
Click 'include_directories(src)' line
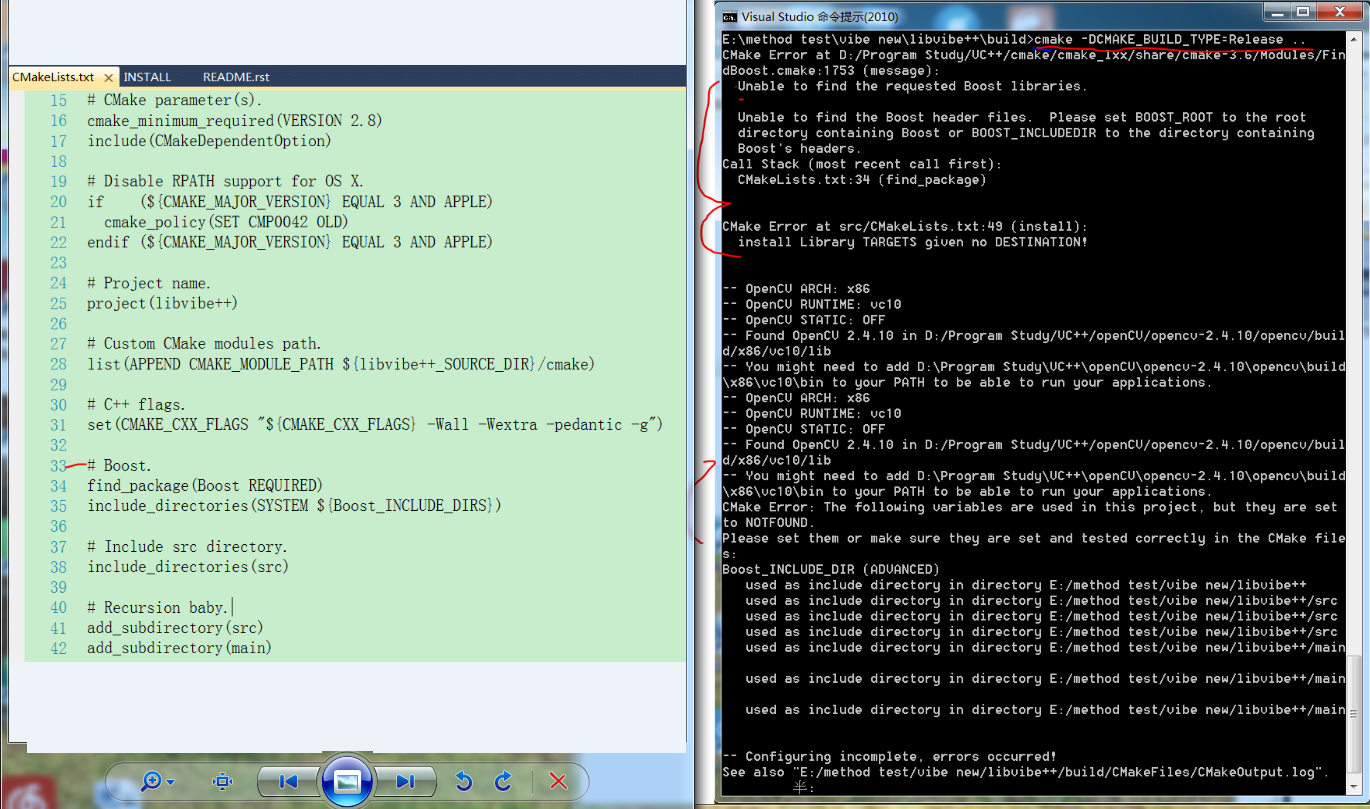click(187, 567)
